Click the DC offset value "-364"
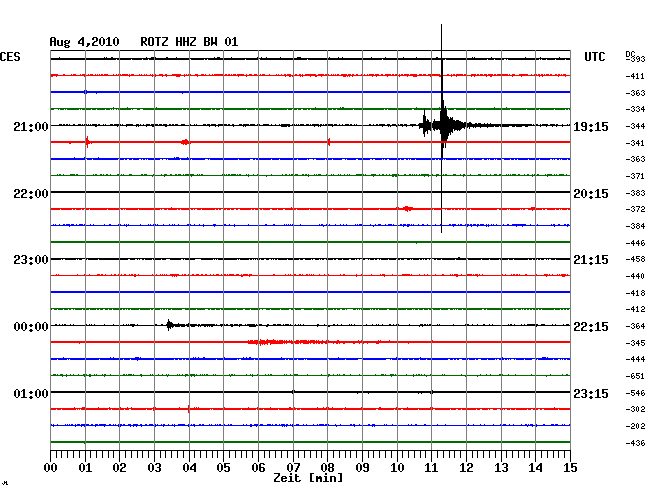 click(x=635, y=326)
